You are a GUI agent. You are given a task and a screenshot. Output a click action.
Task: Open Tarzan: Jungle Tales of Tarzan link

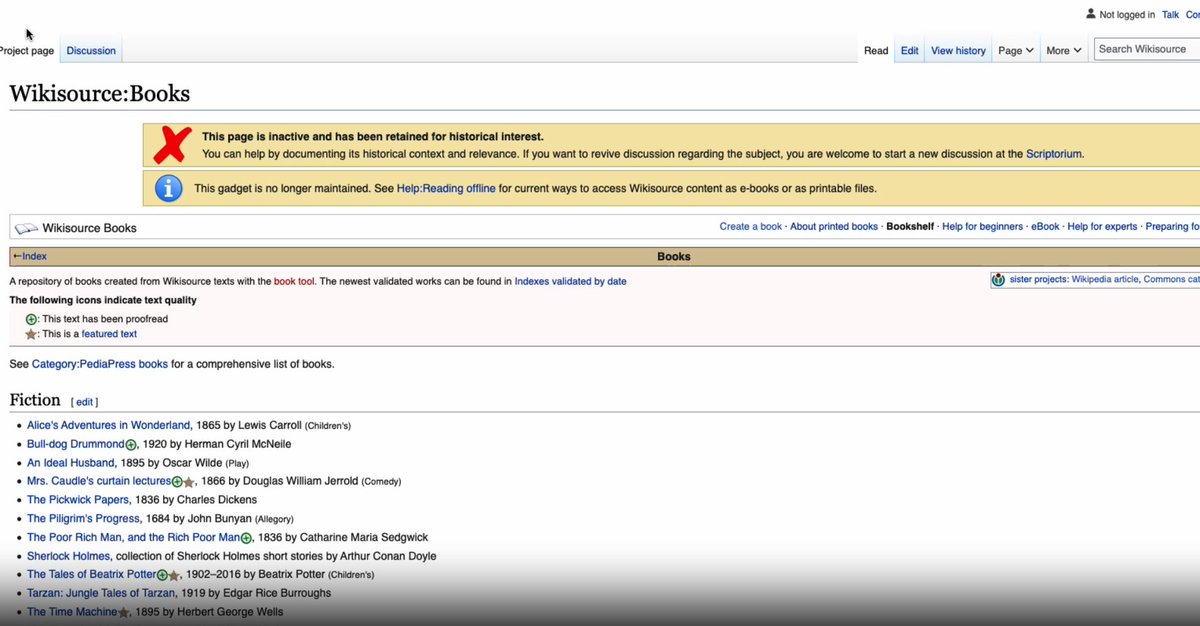(101, 593)
